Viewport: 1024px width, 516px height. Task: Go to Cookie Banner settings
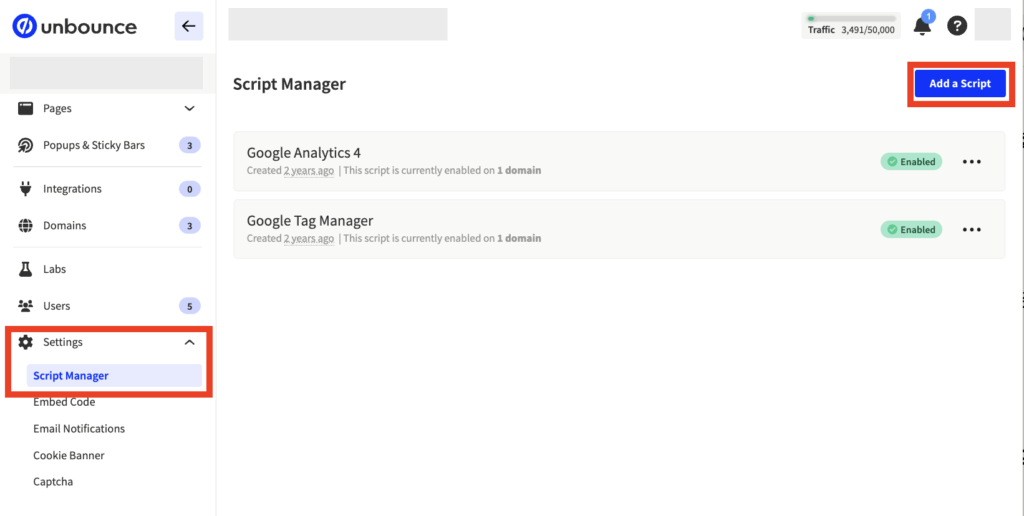[x=69, y=455]
